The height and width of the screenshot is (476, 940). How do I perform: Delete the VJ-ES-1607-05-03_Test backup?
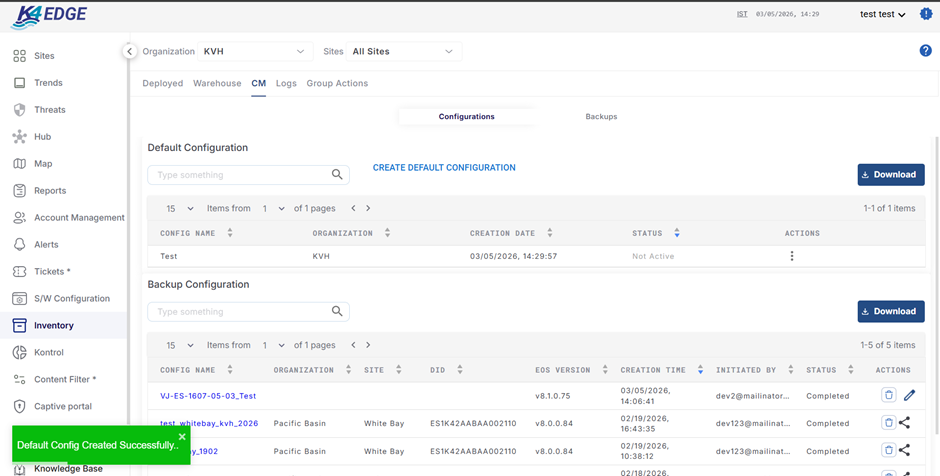coord(888,396)
